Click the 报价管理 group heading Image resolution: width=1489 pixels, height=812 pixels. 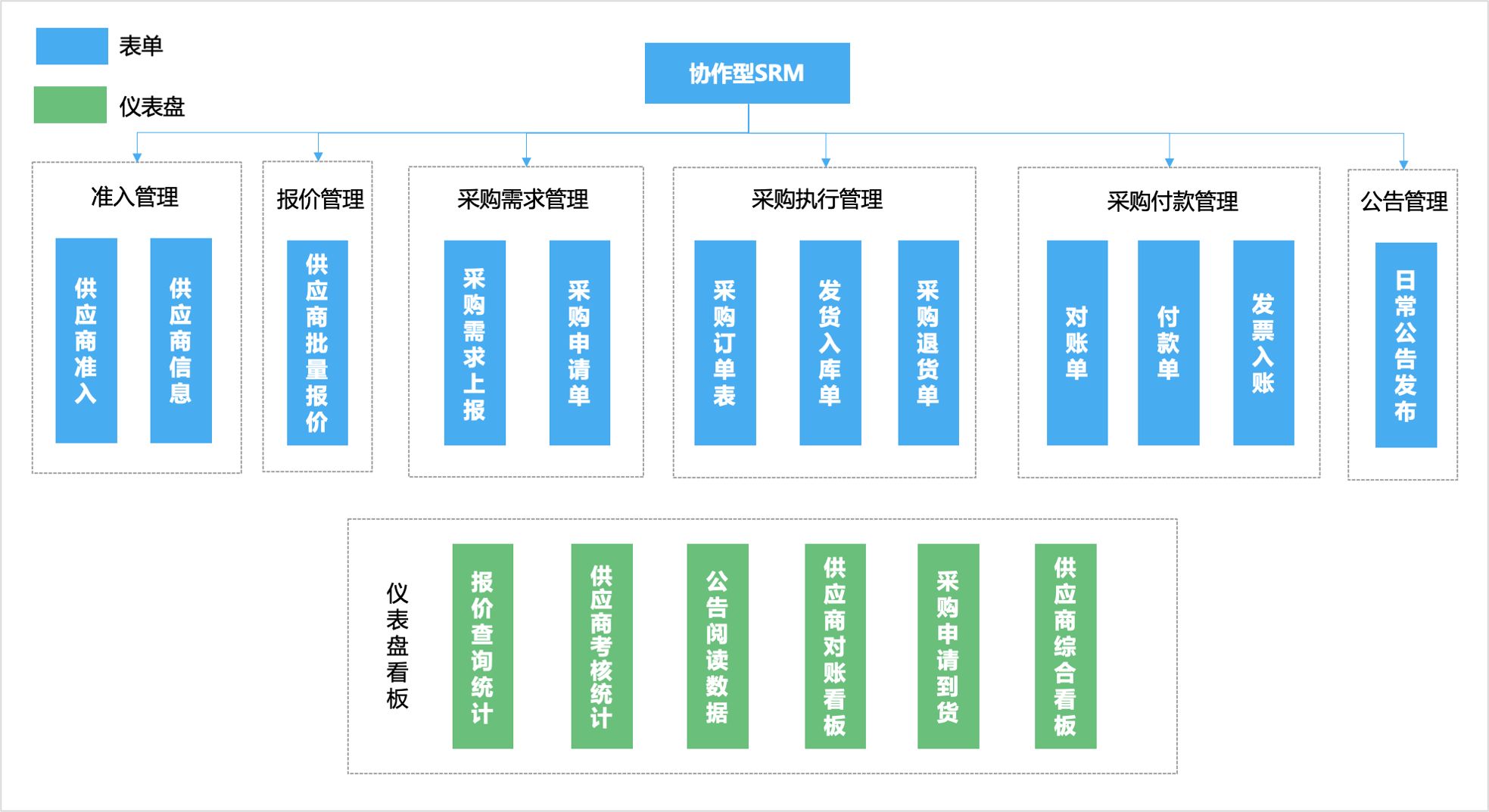pos(320,199)
